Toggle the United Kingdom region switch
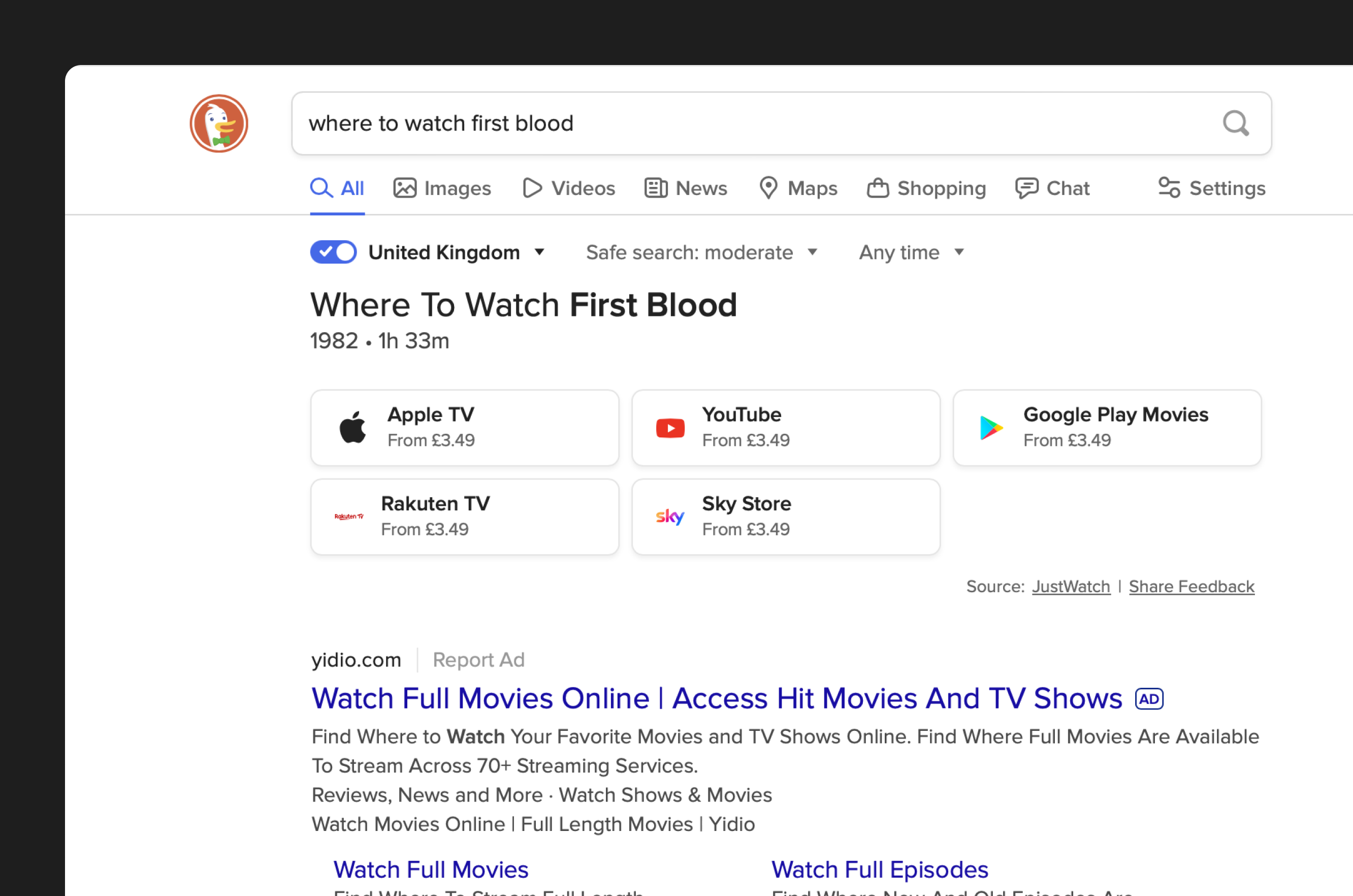The image size is (1353, 896). [334, 252]
